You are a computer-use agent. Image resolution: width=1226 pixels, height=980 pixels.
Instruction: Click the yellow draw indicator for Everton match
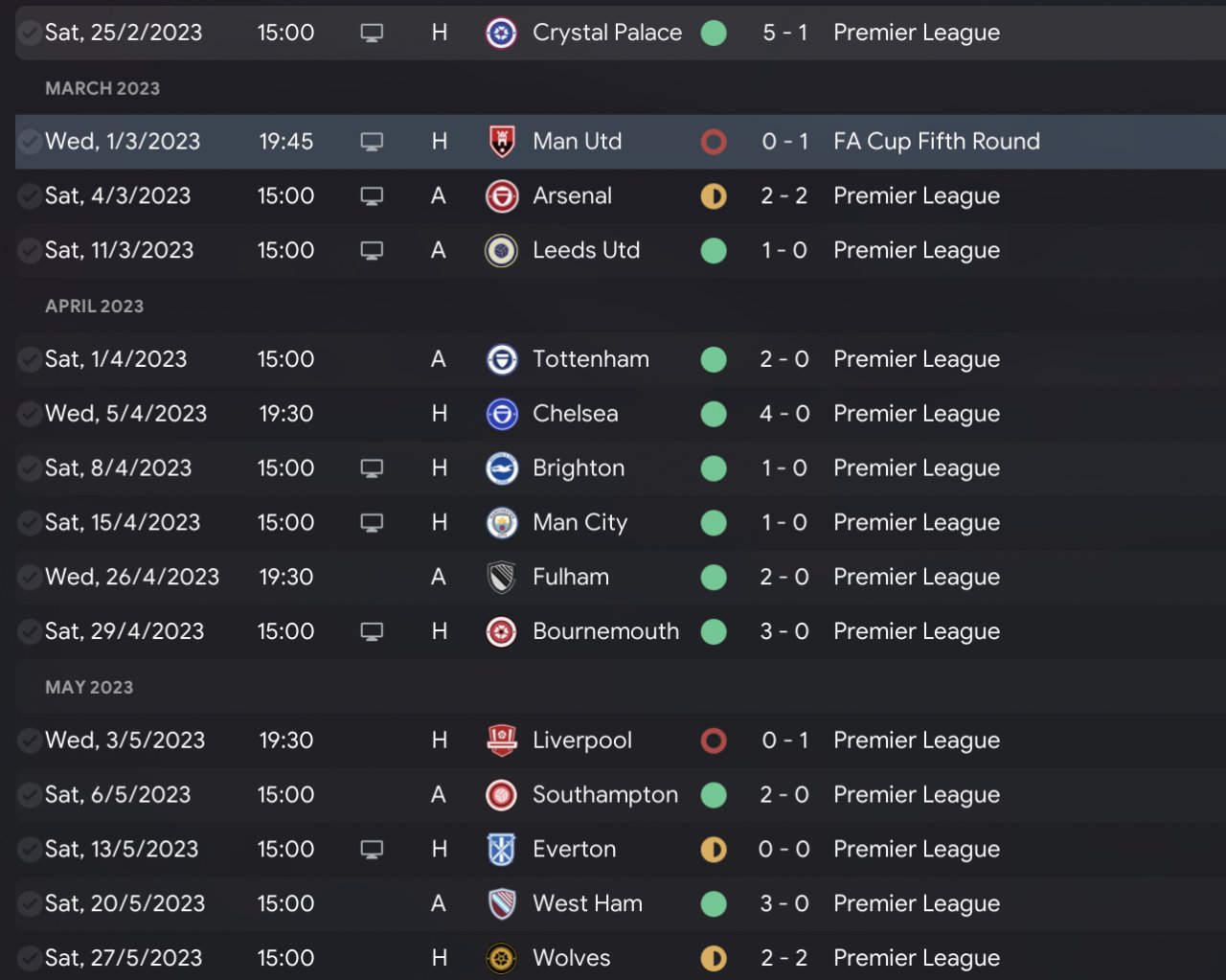pyautogui.click(x=714, y=850)
